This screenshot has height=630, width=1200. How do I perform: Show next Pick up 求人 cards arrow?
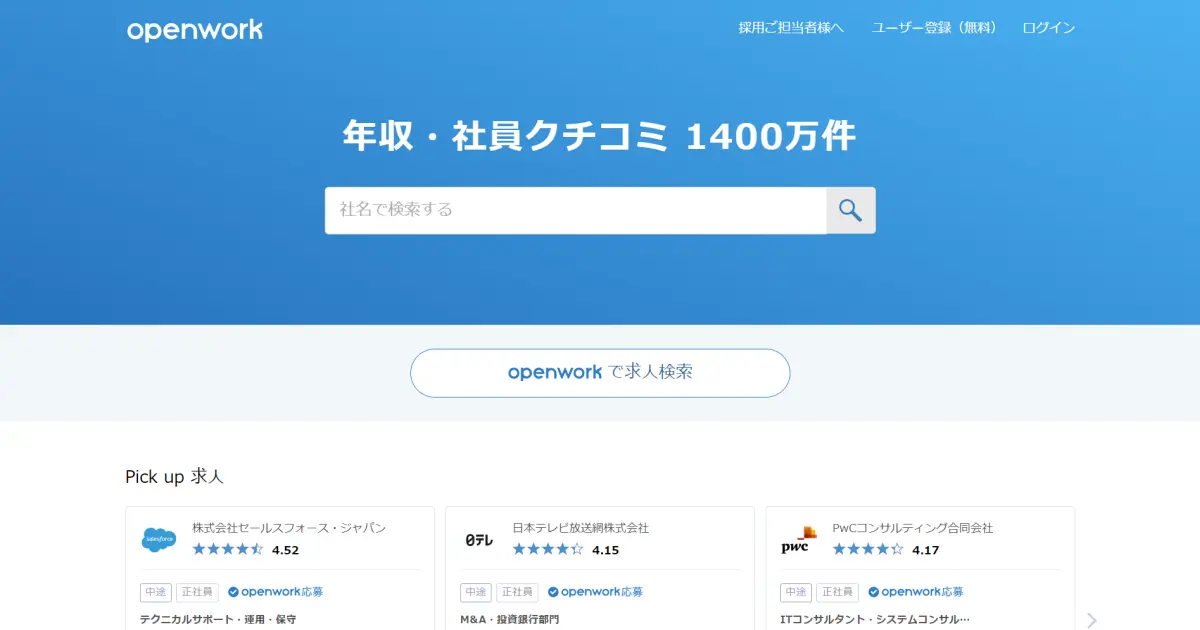tap(1092, 620)
